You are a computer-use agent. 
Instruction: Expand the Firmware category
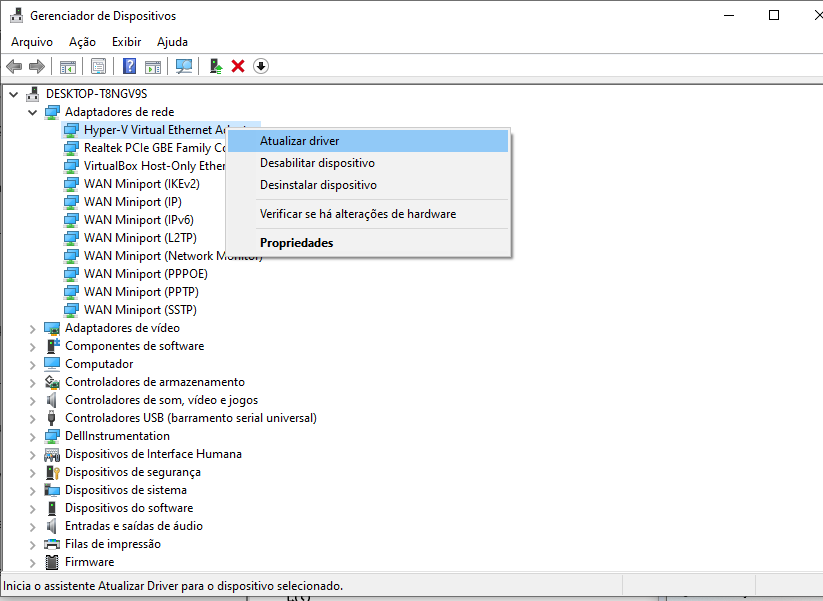tap(32, 562)
